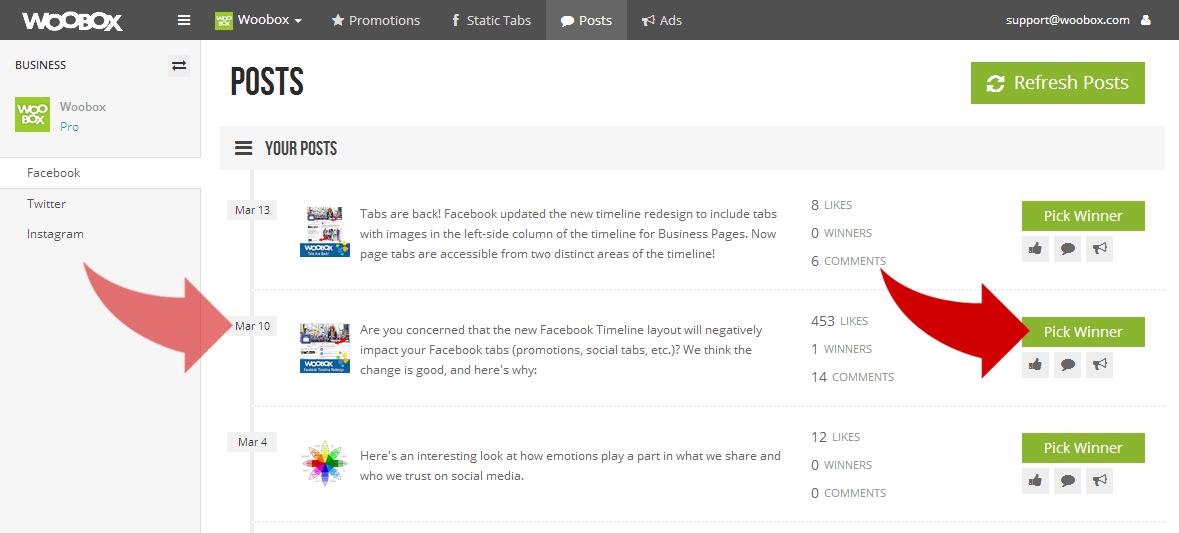Click the megaphone promote icon for Mar 13 post
Viewport: 1179px width, 533px height.
(1099, 249)
